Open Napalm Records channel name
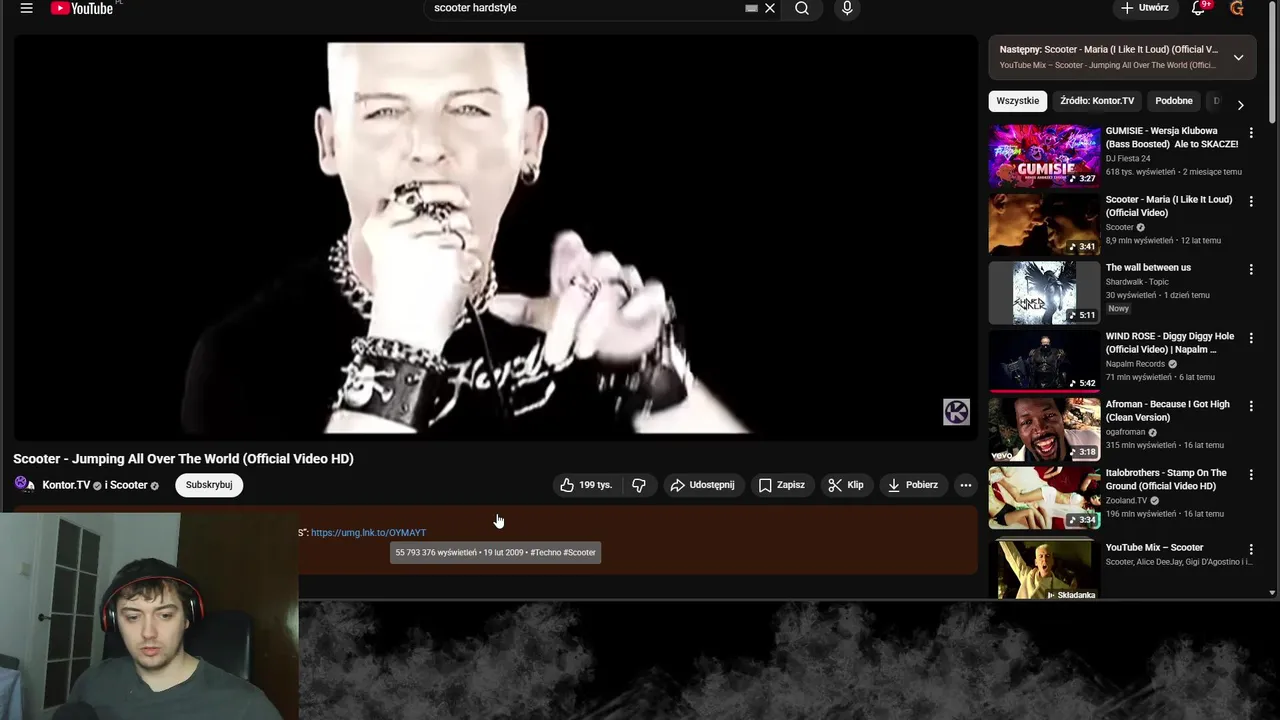1280x720 pixels. coord(1135,364)
